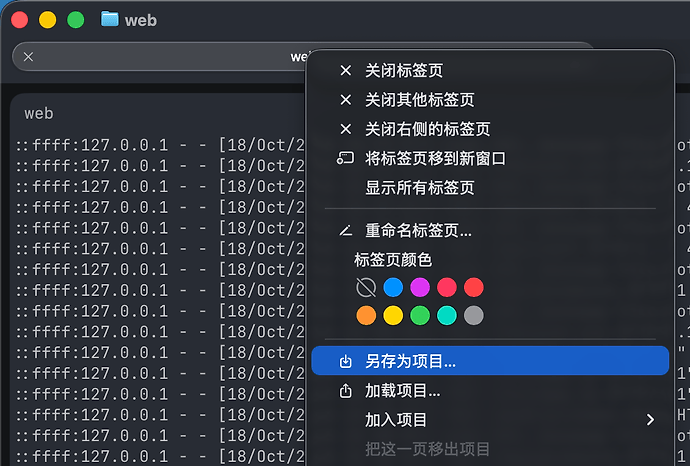Image resolution: width=690 pixels, height=466 pixels.
Task: Pick the orange tab color
Action: (366, 316)
